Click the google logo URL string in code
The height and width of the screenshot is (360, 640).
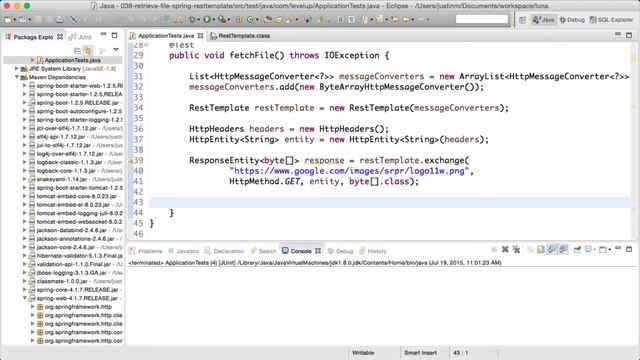(x=349, y=171)
